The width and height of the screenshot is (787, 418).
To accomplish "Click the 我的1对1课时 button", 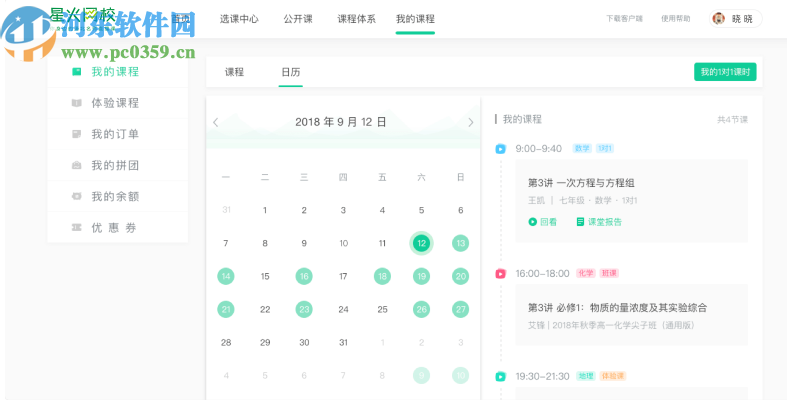I will click(x=725, y=72).
